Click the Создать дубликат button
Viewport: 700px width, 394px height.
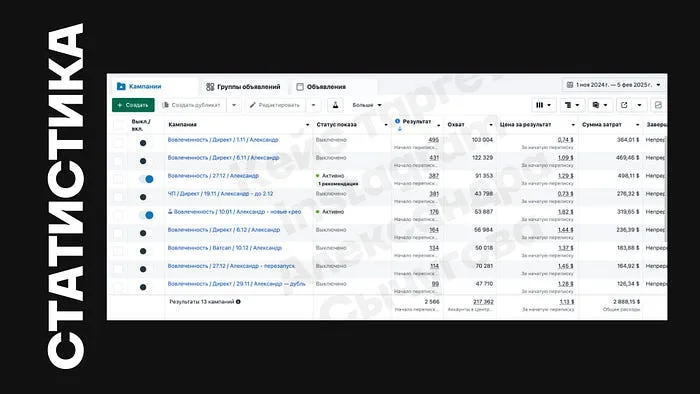pos(192,105)
